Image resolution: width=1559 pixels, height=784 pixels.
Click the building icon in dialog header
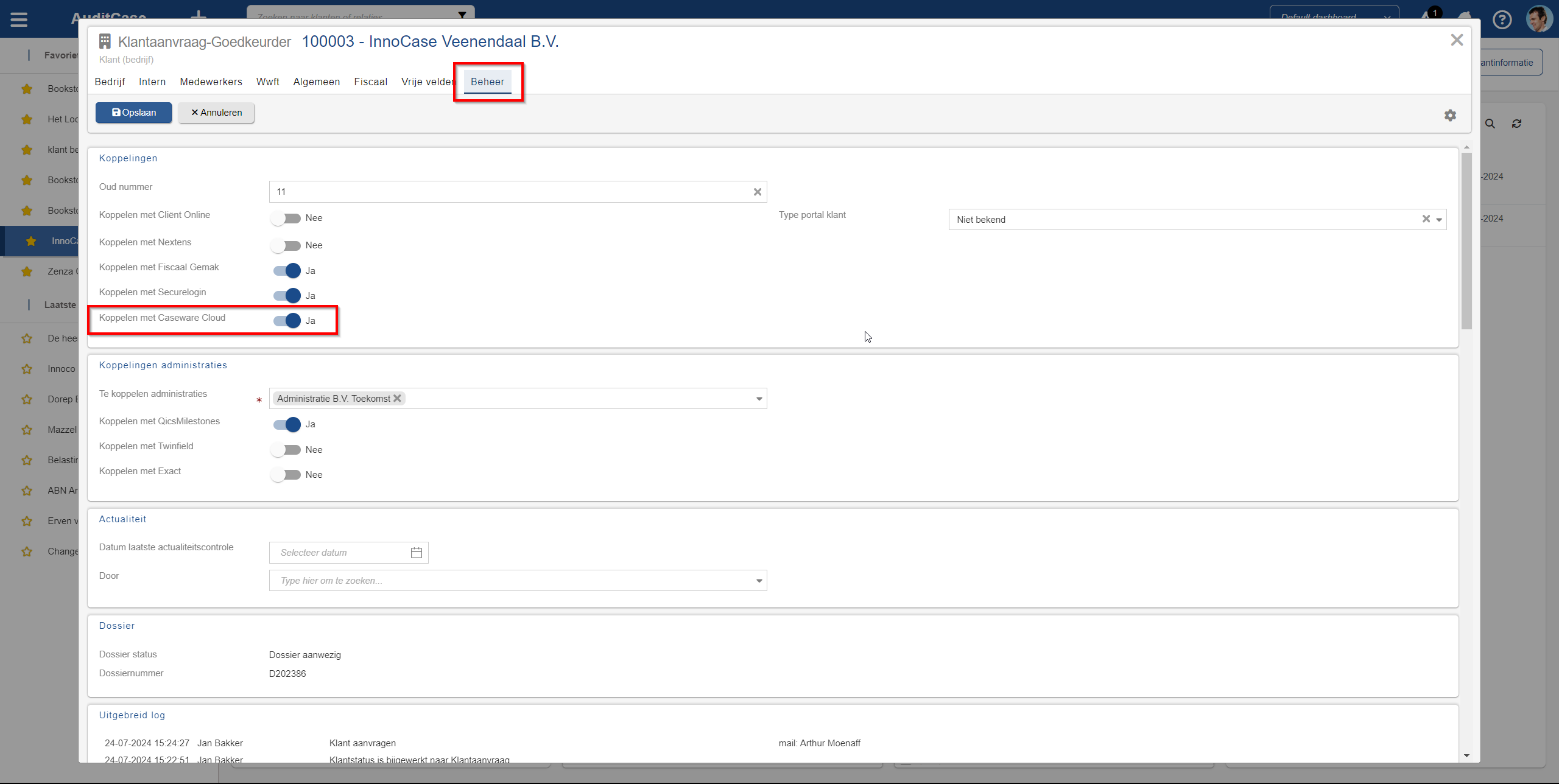pyautogui.click(x=105, y=41)
